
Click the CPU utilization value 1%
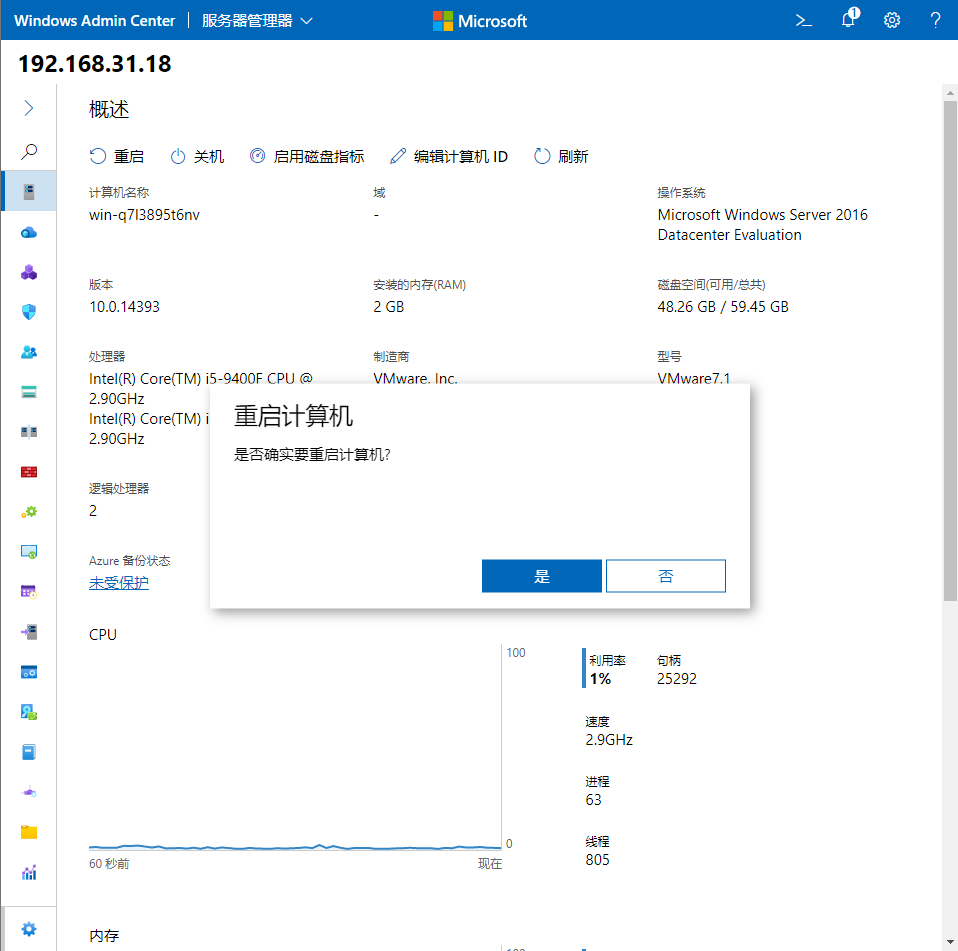point(600,679)
